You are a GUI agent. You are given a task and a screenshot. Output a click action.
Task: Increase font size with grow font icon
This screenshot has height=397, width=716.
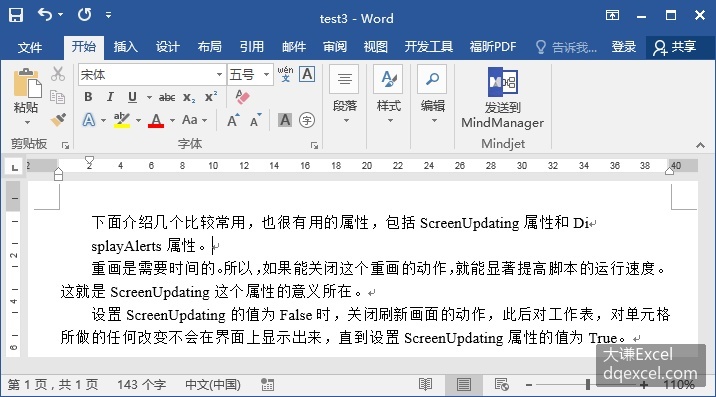(232, 121)
